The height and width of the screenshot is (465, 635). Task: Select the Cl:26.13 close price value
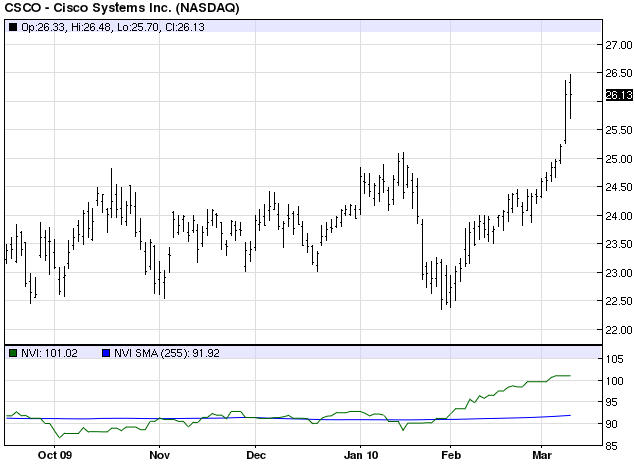coord(185,27)
